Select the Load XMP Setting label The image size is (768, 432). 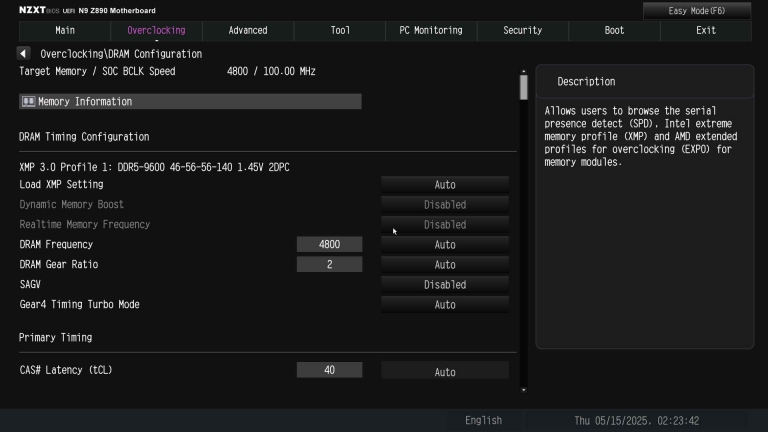(x=61, y=185)
